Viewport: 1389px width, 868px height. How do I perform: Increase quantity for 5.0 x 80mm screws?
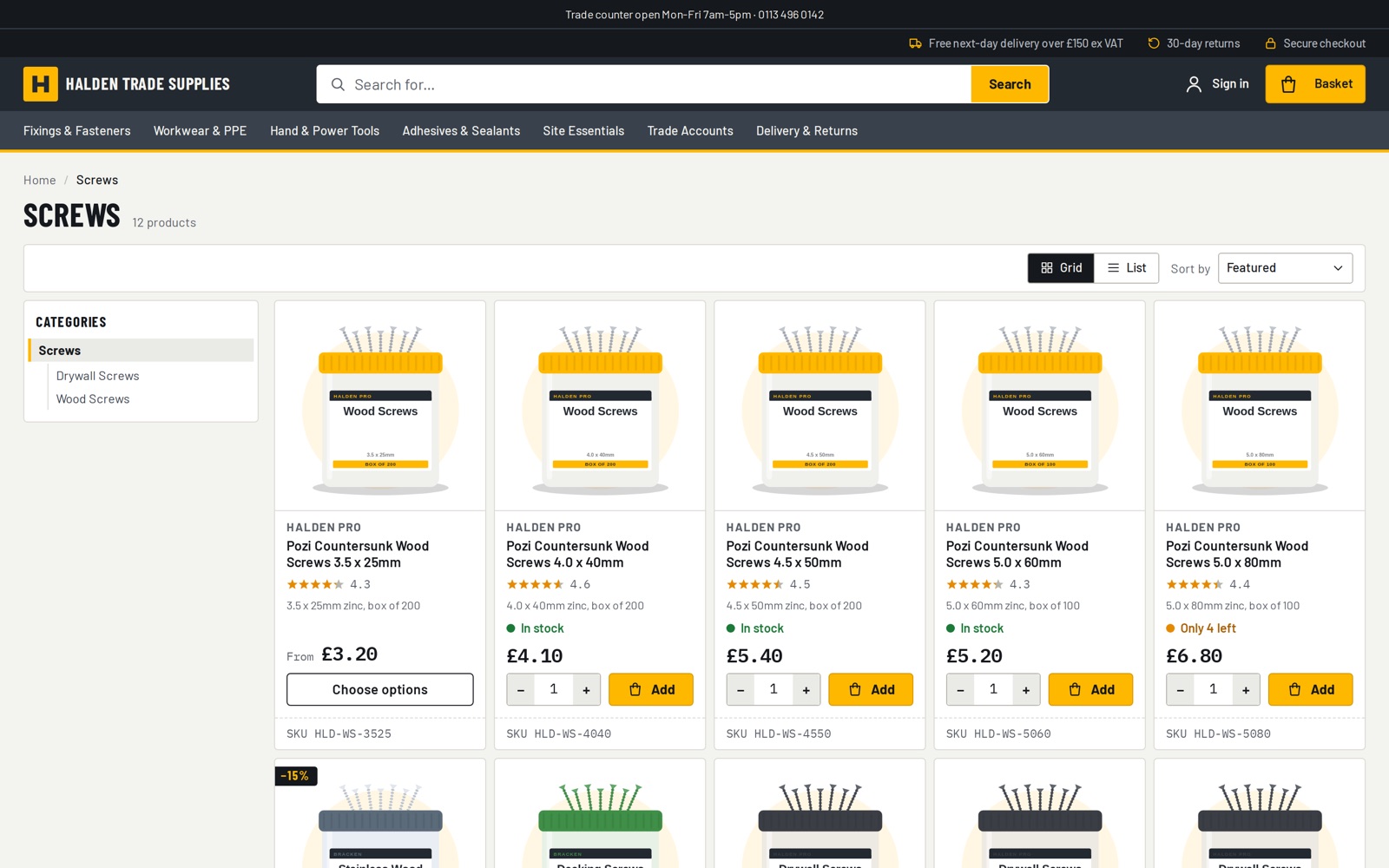coord(1246,690)
